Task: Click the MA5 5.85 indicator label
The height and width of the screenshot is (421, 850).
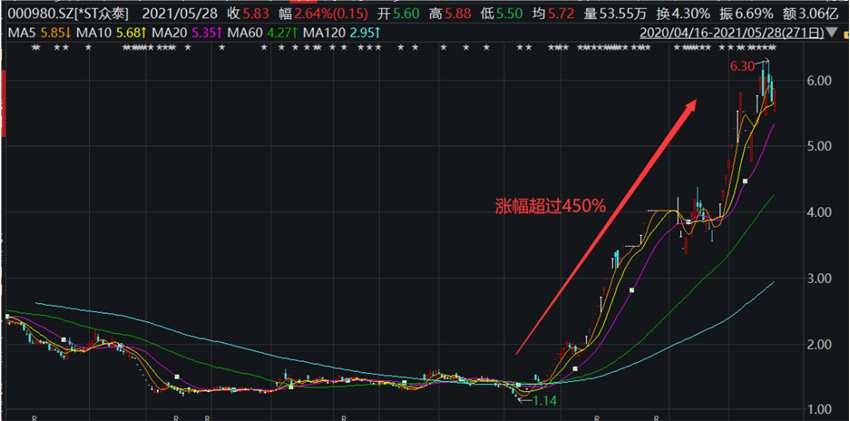Action: point(40,33)
